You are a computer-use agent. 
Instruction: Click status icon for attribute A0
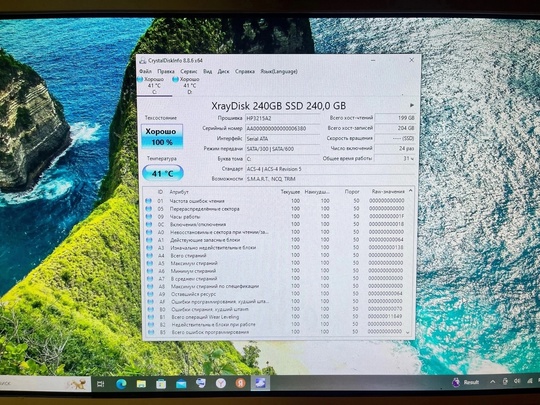point(149,232)
